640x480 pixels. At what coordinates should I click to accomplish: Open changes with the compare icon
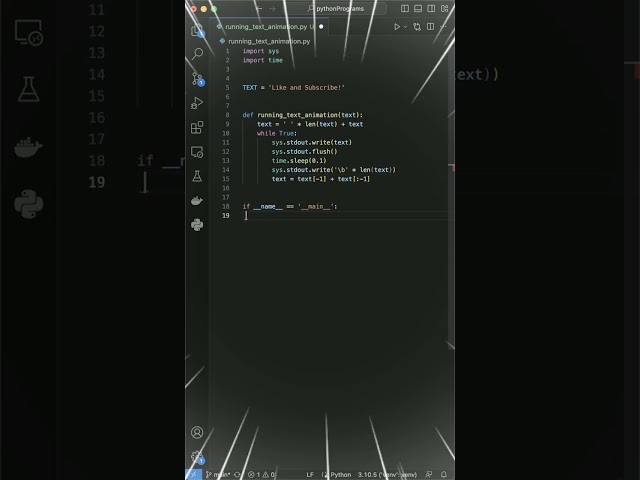click(417, 27)
